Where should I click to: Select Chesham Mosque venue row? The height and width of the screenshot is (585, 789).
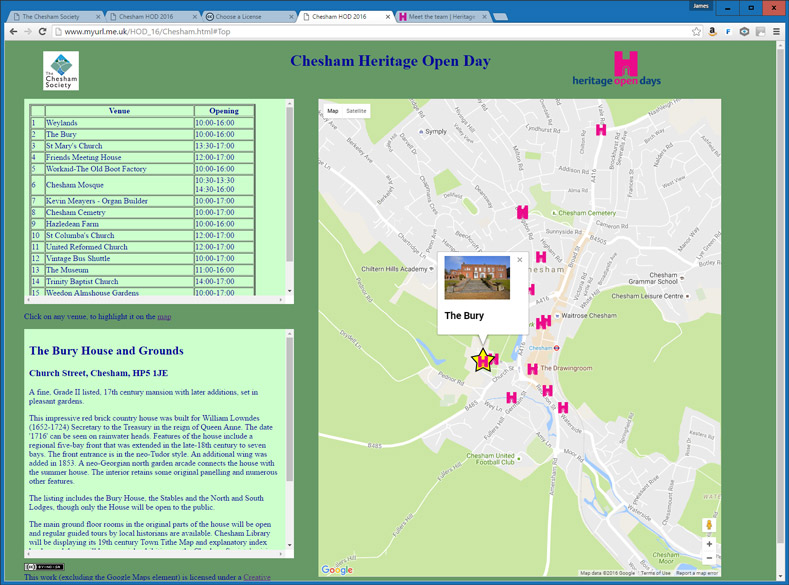click(x=142, y=185)
